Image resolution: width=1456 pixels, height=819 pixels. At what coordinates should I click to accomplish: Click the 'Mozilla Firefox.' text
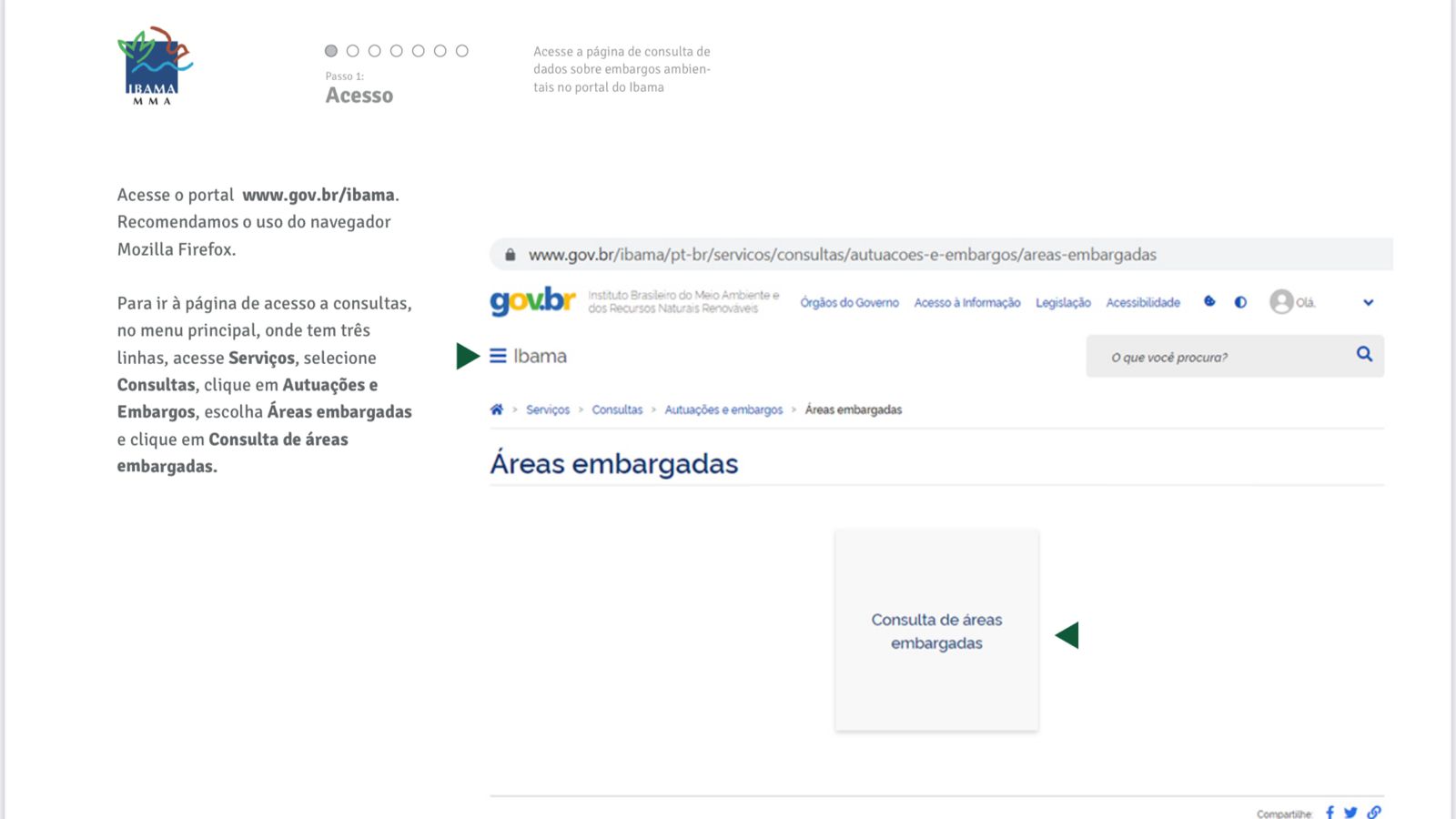click(x=177, y=249)
